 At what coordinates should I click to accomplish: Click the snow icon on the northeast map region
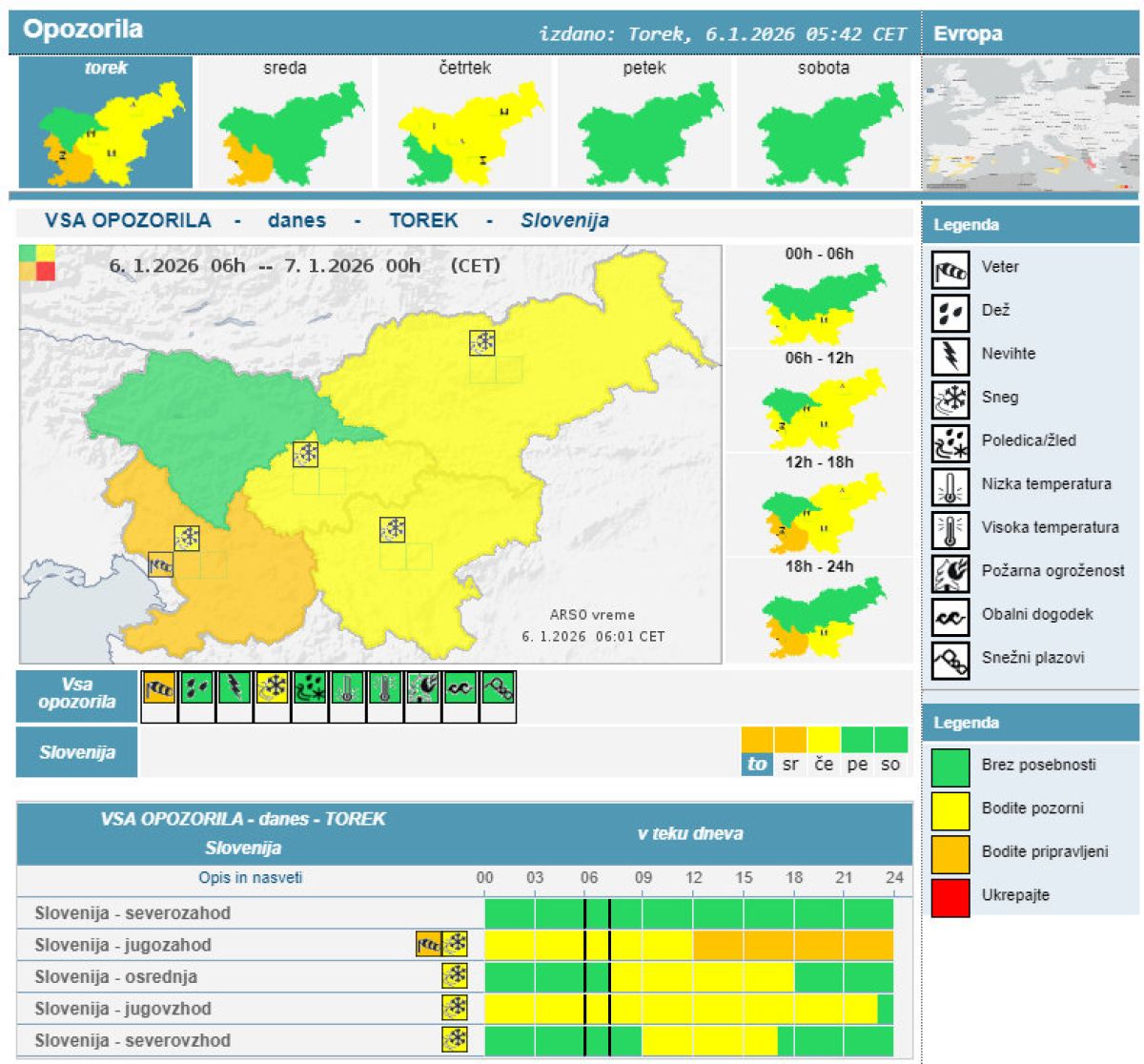coord(482,343)
